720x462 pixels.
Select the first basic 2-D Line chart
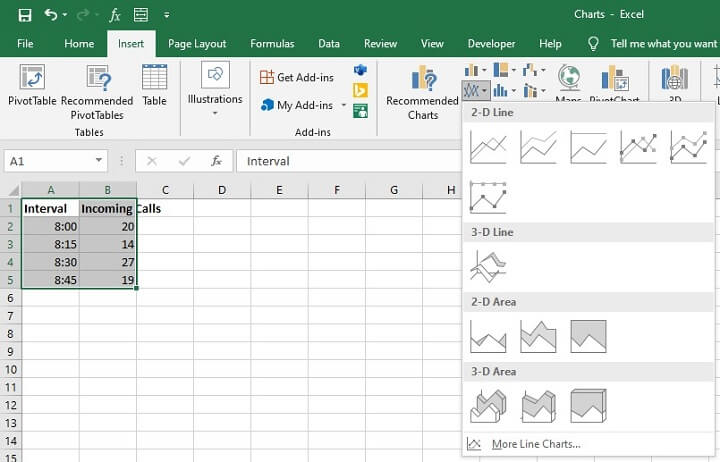point(488,147)
